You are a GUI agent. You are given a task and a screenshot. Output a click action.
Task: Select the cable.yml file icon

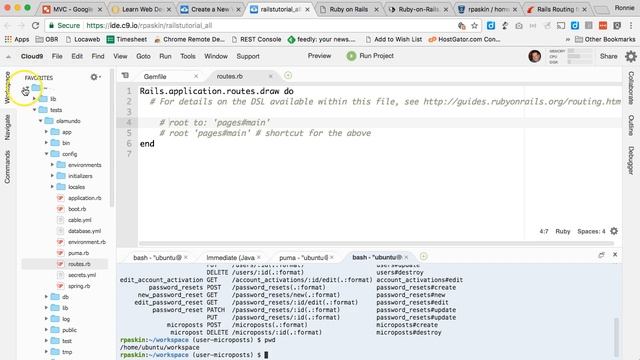pos(60,220)
